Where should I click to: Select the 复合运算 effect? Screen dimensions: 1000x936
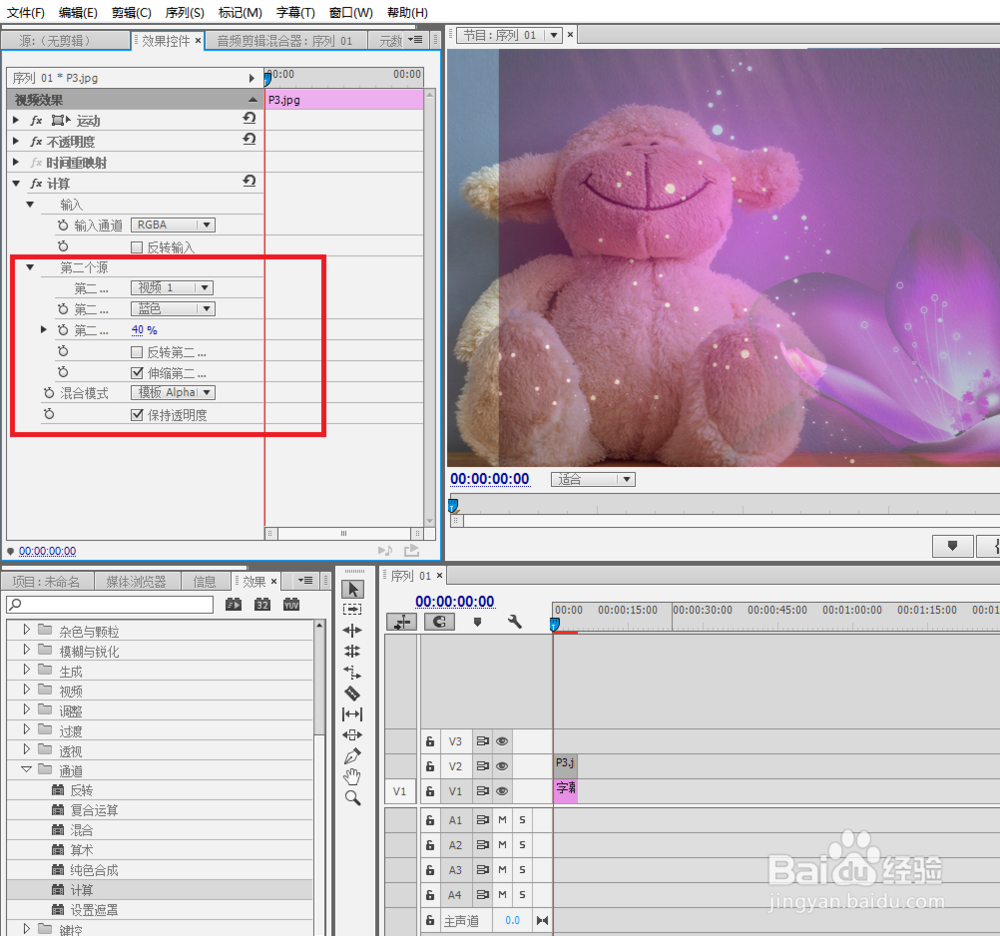click(x=94, y=810)
